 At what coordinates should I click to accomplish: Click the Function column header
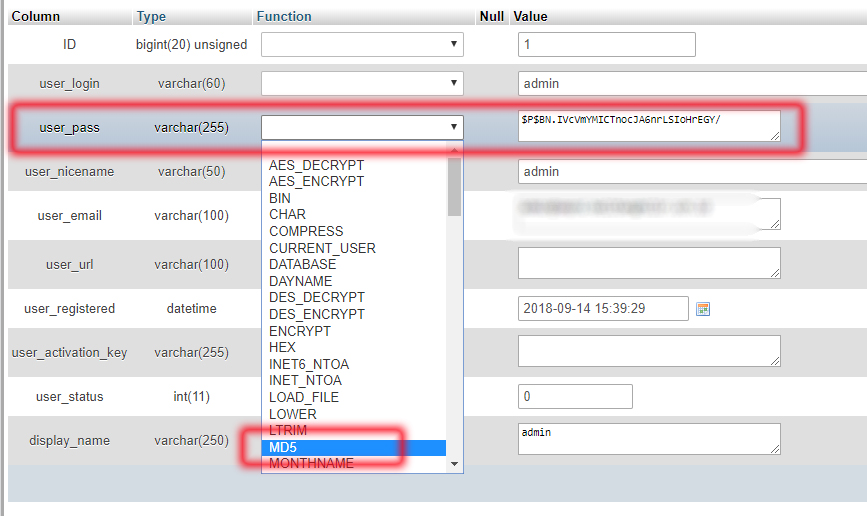click(x=284, y=17)
